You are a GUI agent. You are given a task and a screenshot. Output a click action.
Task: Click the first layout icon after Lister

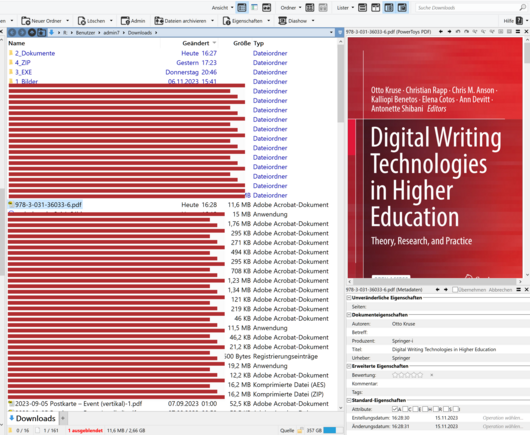click(362, 7)
